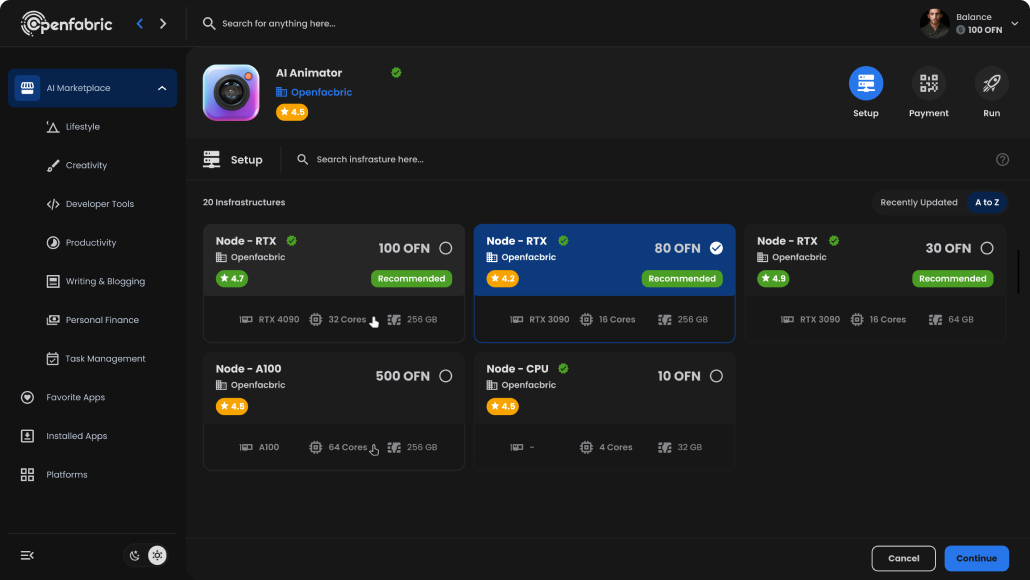Click the Continue button
The width and height of the screenshot is (1030, 580).
[976, 558]
